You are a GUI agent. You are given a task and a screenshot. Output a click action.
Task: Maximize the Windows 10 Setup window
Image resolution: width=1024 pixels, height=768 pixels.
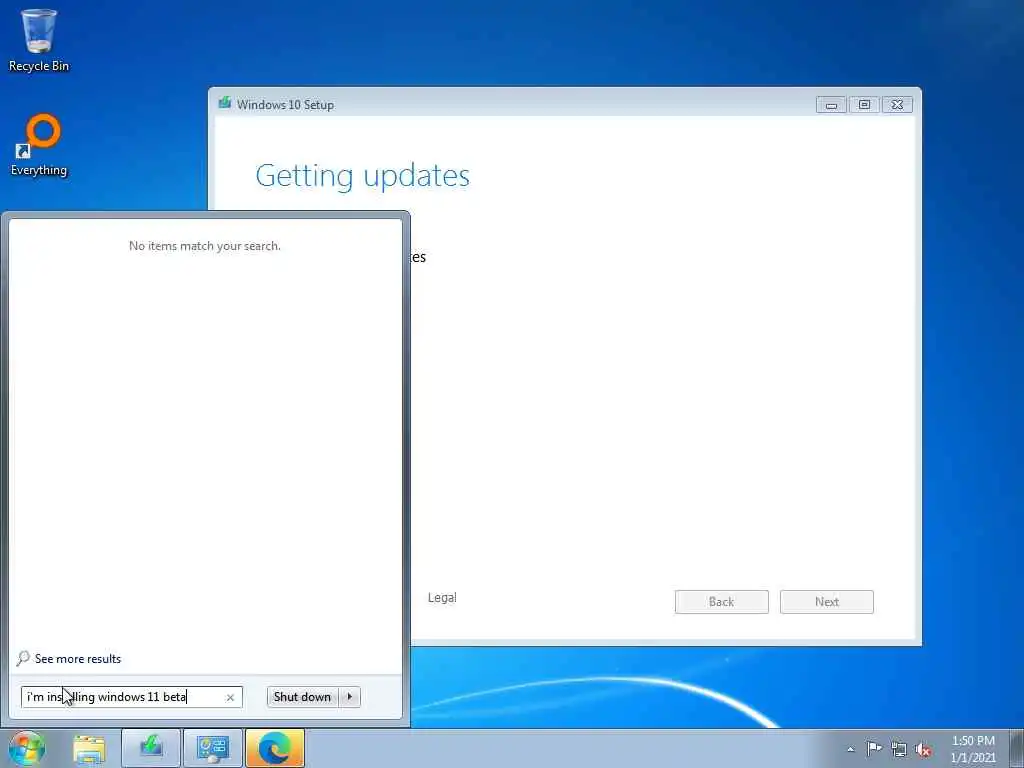[x=864, y=104]
